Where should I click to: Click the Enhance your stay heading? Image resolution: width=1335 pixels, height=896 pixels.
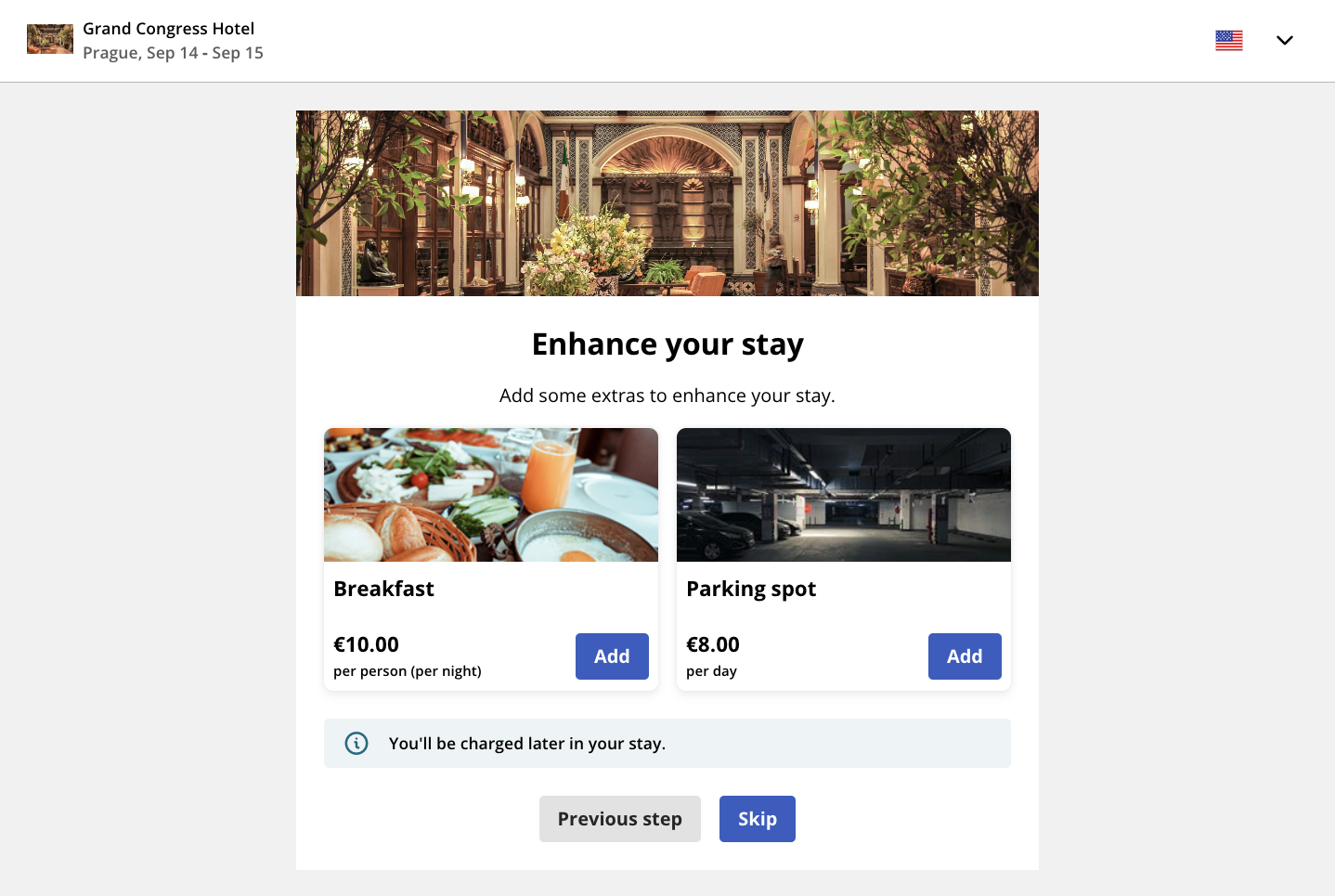[667, 344]
